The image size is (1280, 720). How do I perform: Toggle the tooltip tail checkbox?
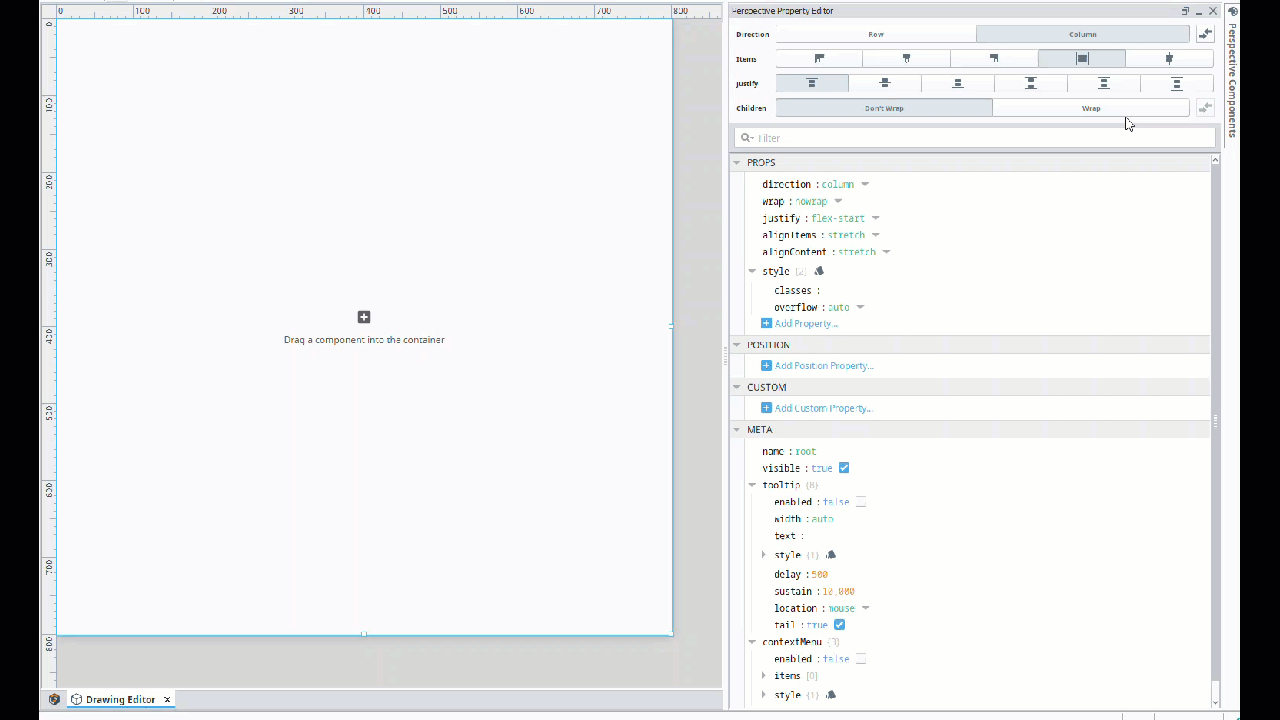(839, 625)
